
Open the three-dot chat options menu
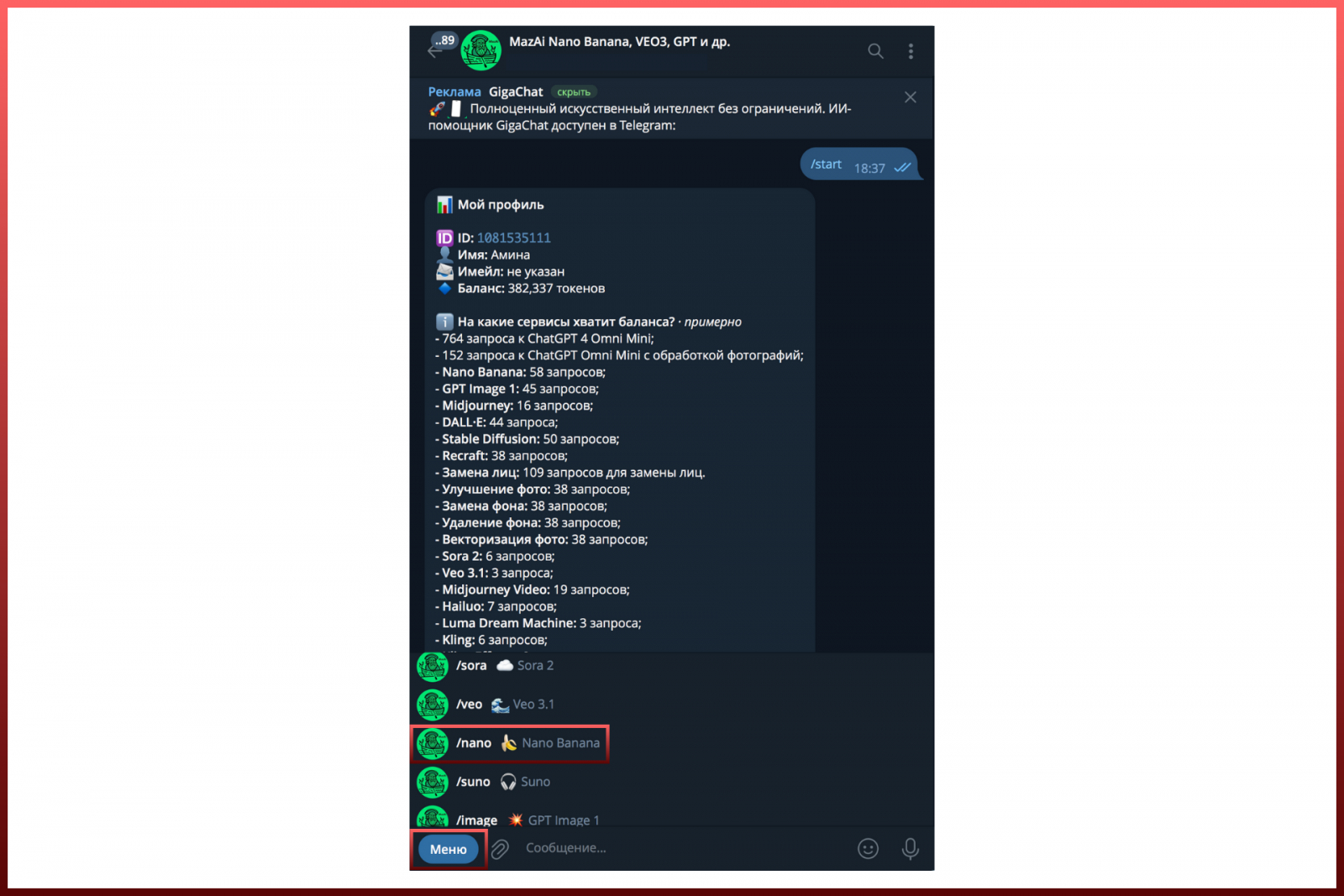point(911,51)
